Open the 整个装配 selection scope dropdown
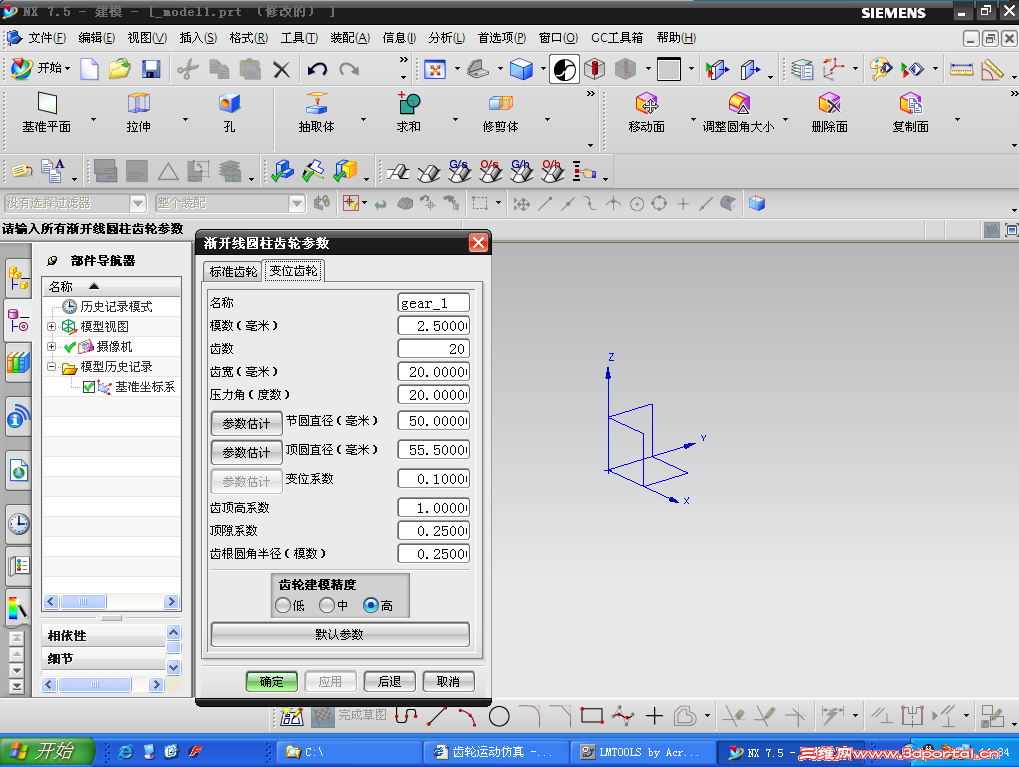The height and width of the screenshot is (767, 1019). (x=297, y=203)
